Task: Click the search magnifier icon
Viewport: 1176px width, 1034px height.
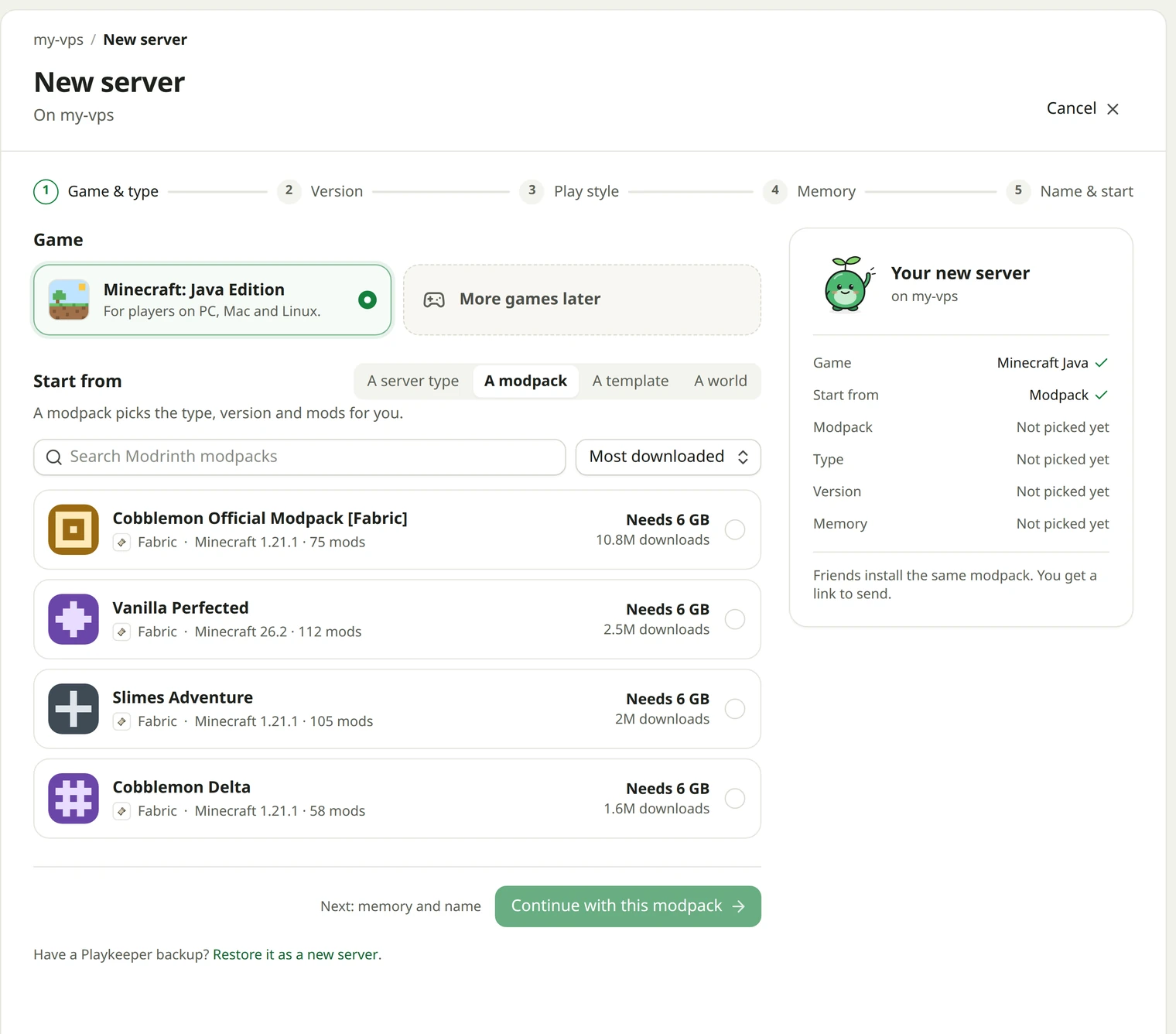Action: click(x=54, y=457)
